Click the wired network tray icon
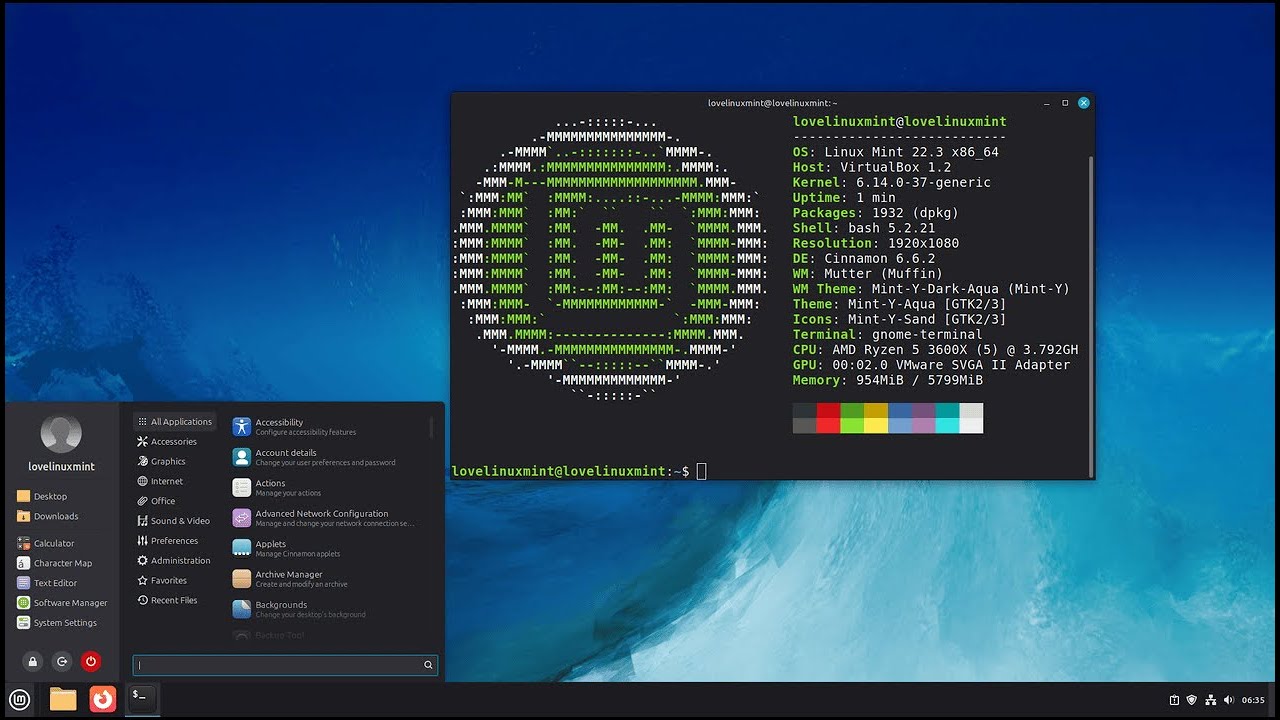1280x720 pixels. pos(1210,700)
